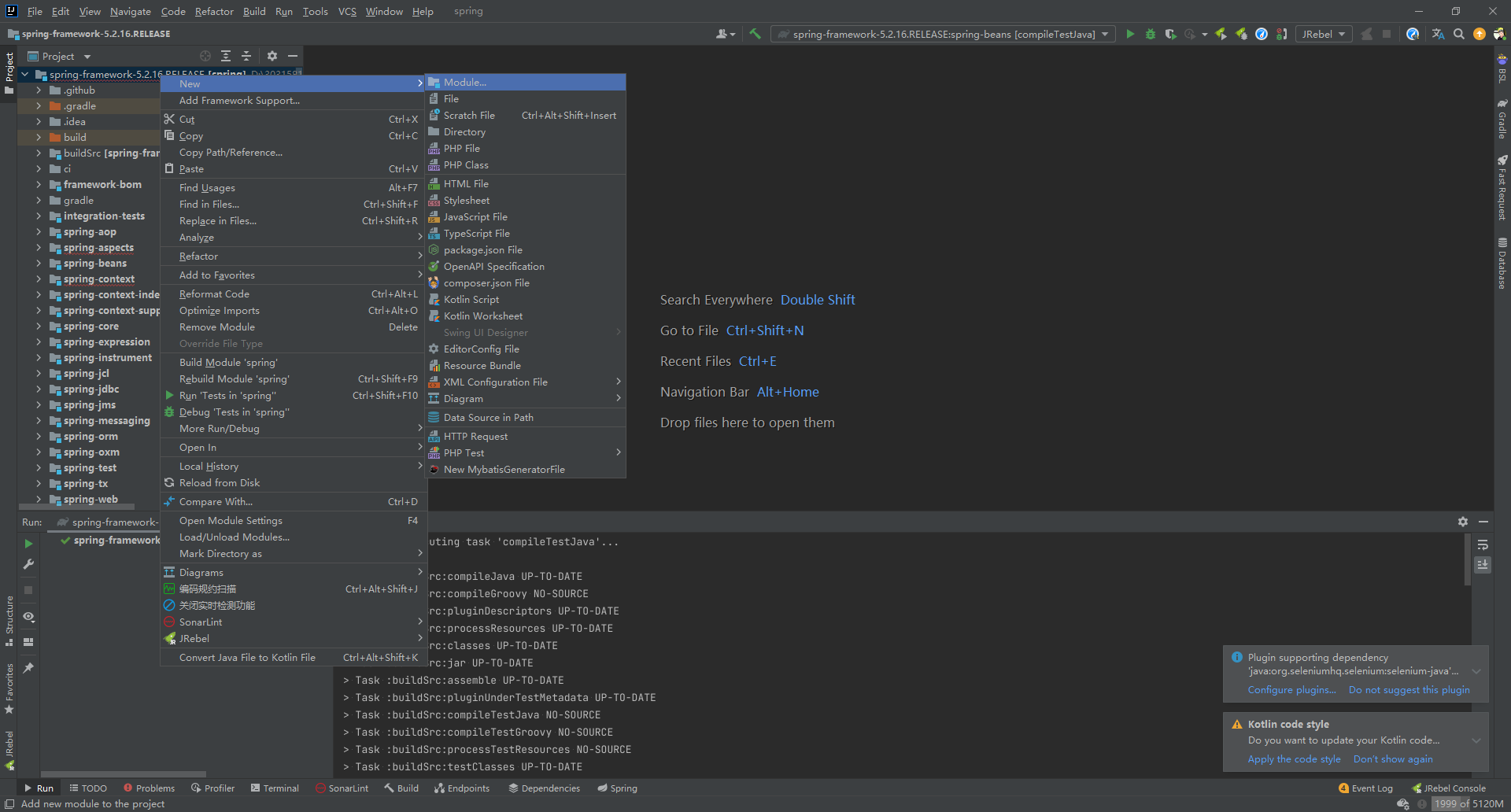
Task: Select Module... in the New submenu
Action: (x=526, y=83)
